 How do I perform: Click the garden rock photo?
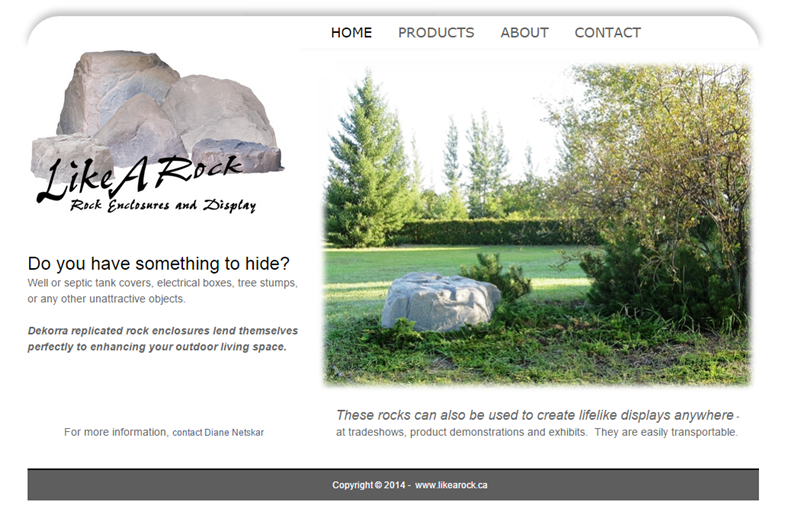(537, 224)
